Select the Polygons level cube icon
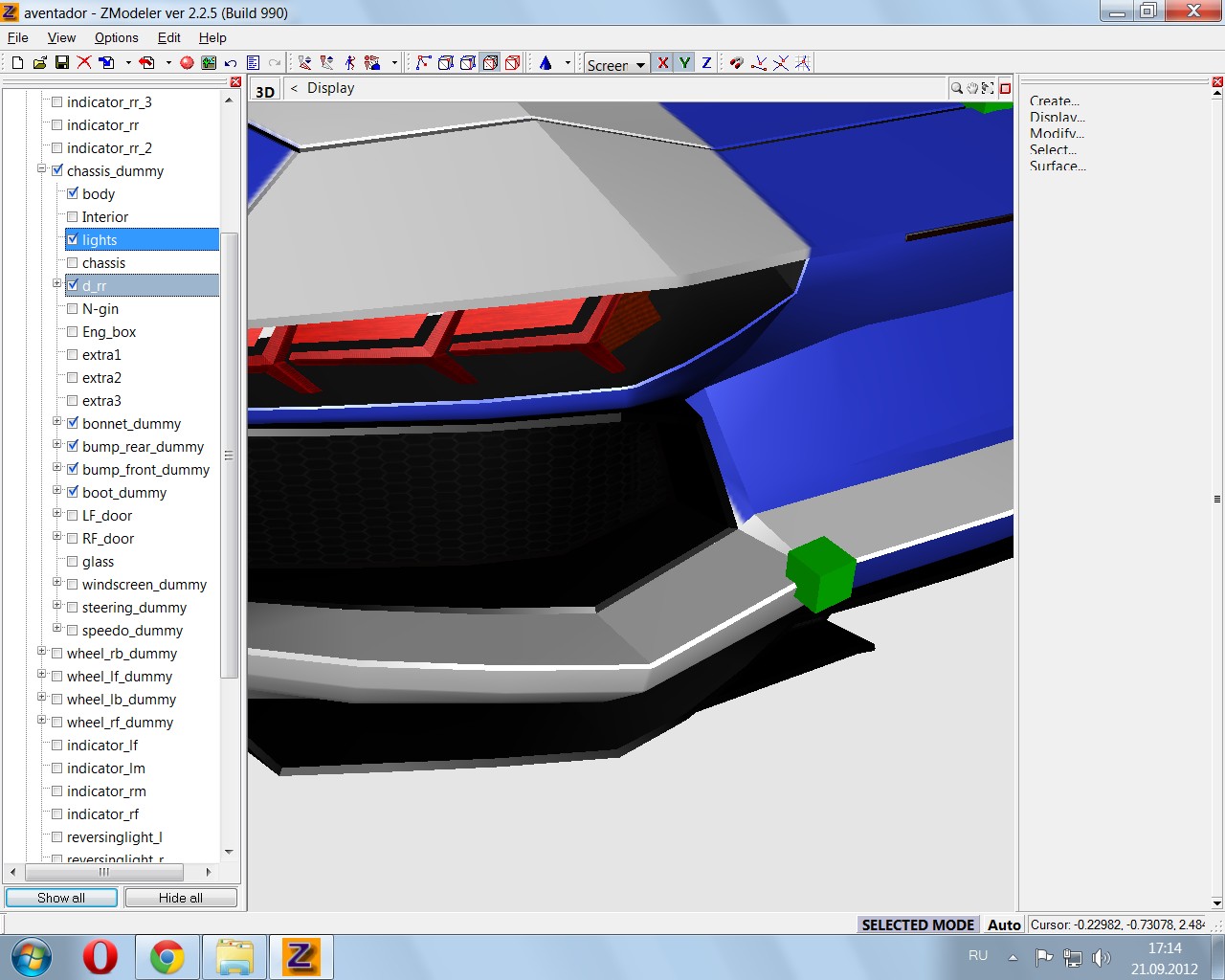The width and height of the screenshot is (1225, 980). point(468,63)
